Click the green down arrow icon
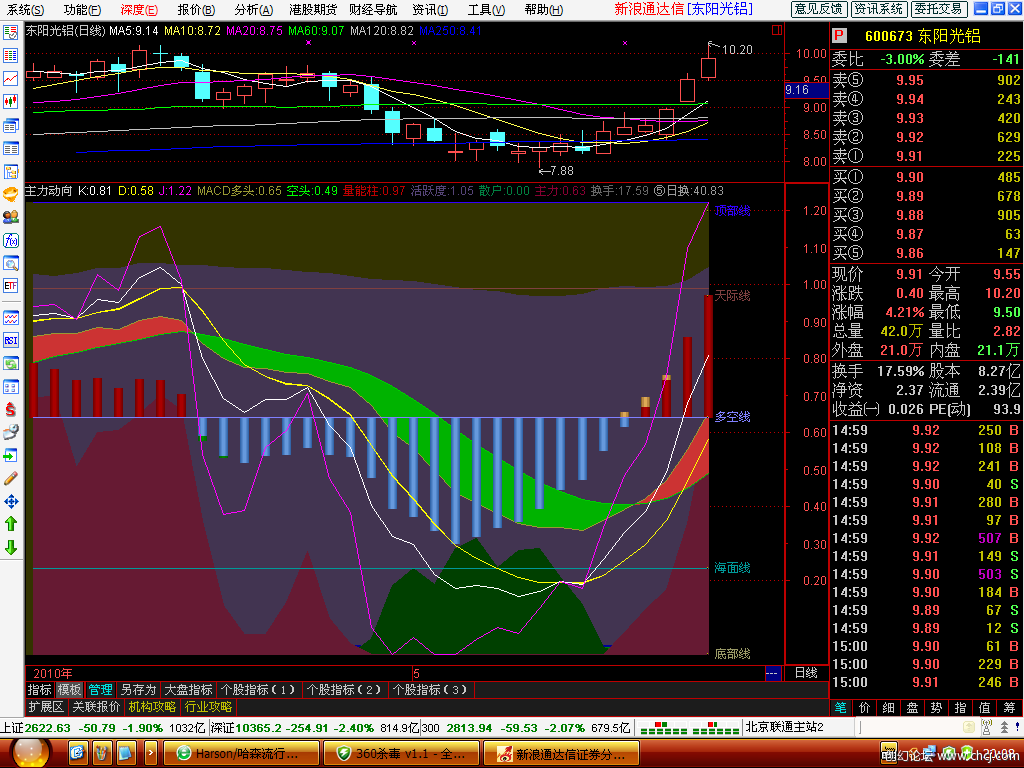Screen dimensions: 1024x768 (10, 547)
